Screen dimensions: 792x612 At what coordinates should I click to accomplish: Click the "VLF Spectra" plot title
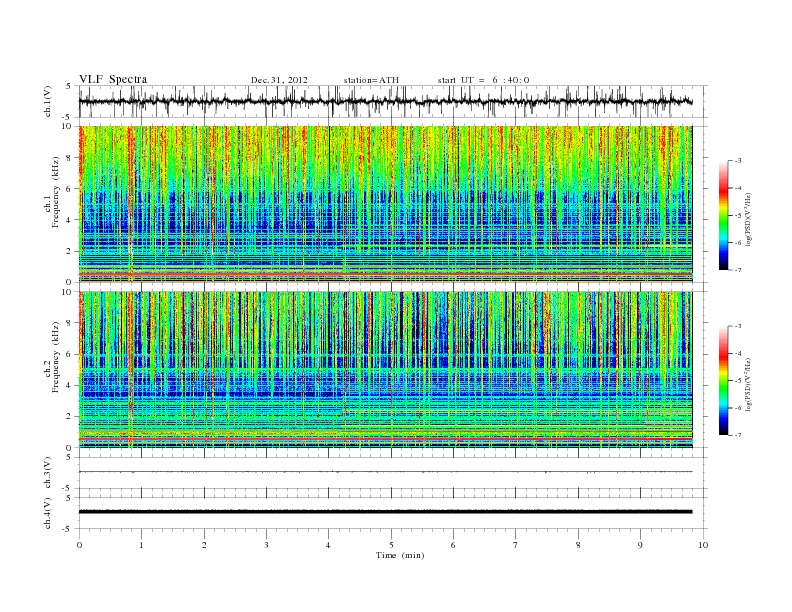pyautogui.click(x=113, y=79)
